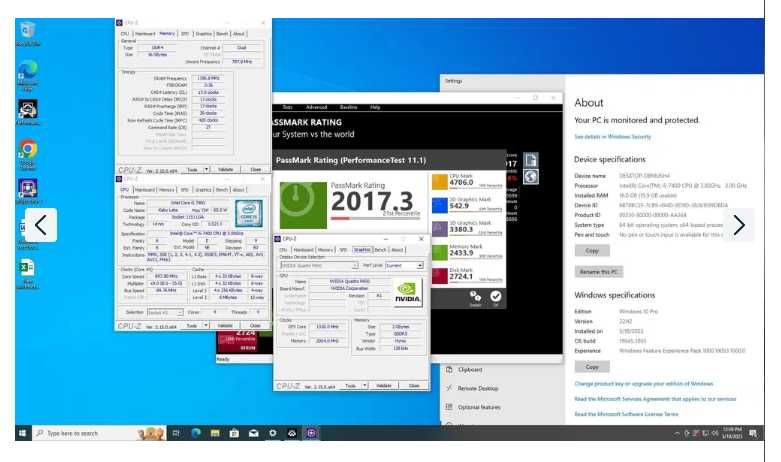This screenshot has height=462, width=781.
Task: Expand Tools arrow in CPU-Z Memory window
Action: (x=206, y=170)
